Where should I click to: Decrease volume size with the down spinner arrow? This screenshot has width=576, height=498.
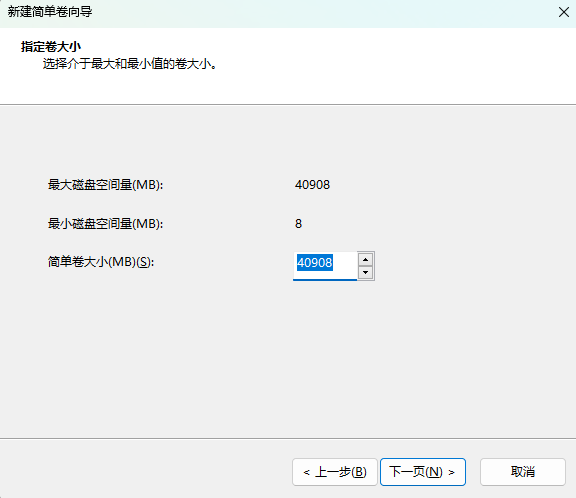click(x=365, y=272)
